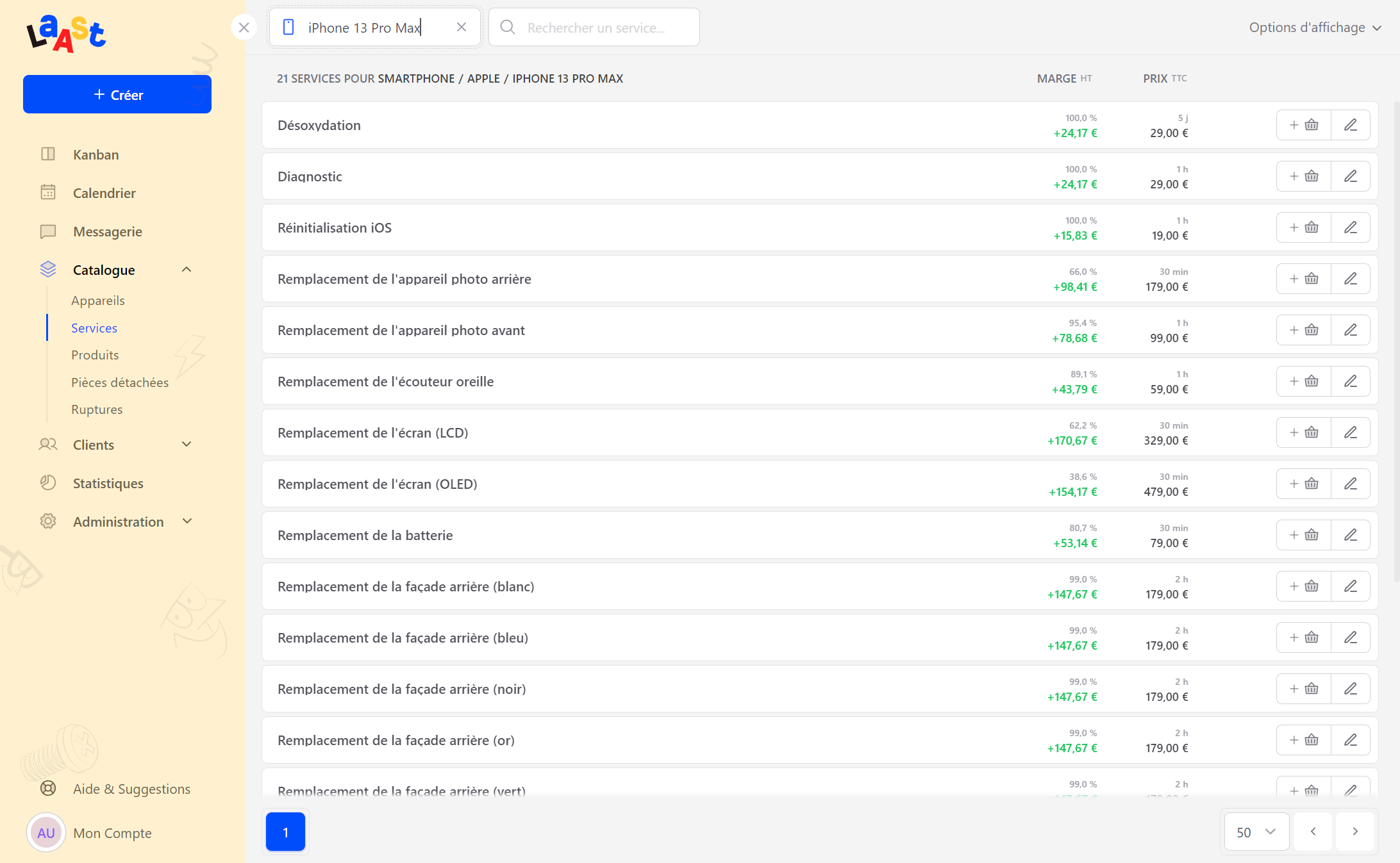
Task: Add façade arrière (blanc) to basket
Action: pos(1304,586)
